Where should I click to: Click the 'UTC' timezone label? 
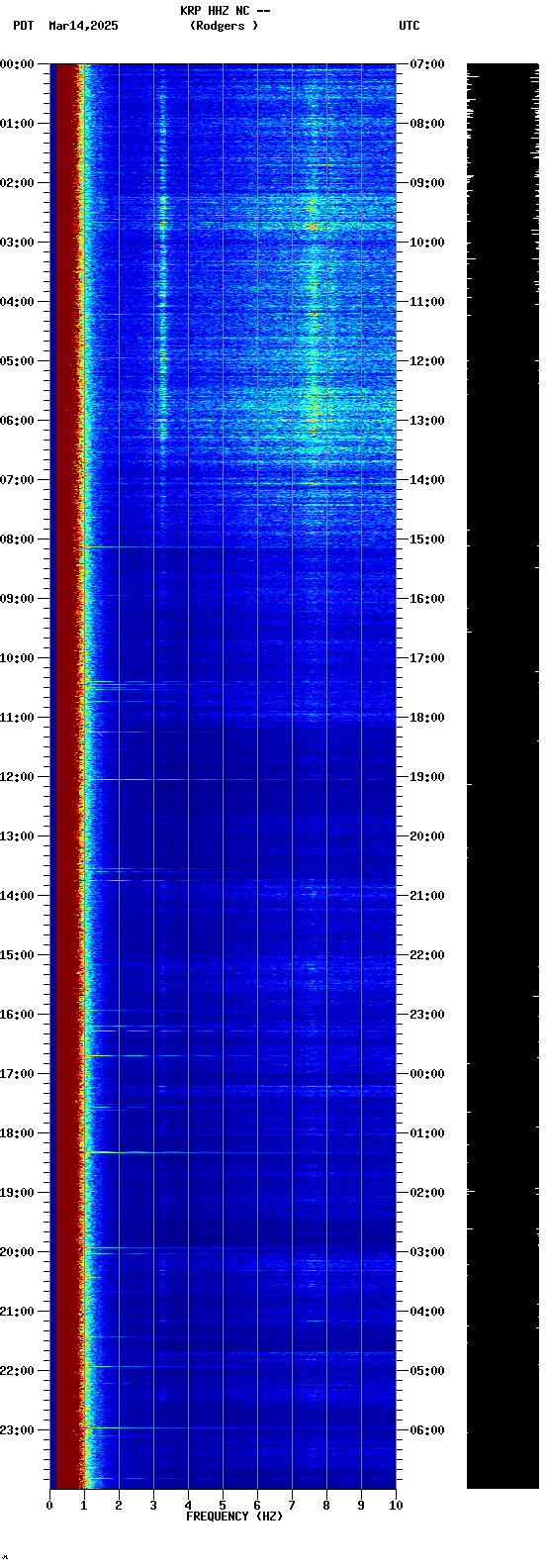[409, 26]
